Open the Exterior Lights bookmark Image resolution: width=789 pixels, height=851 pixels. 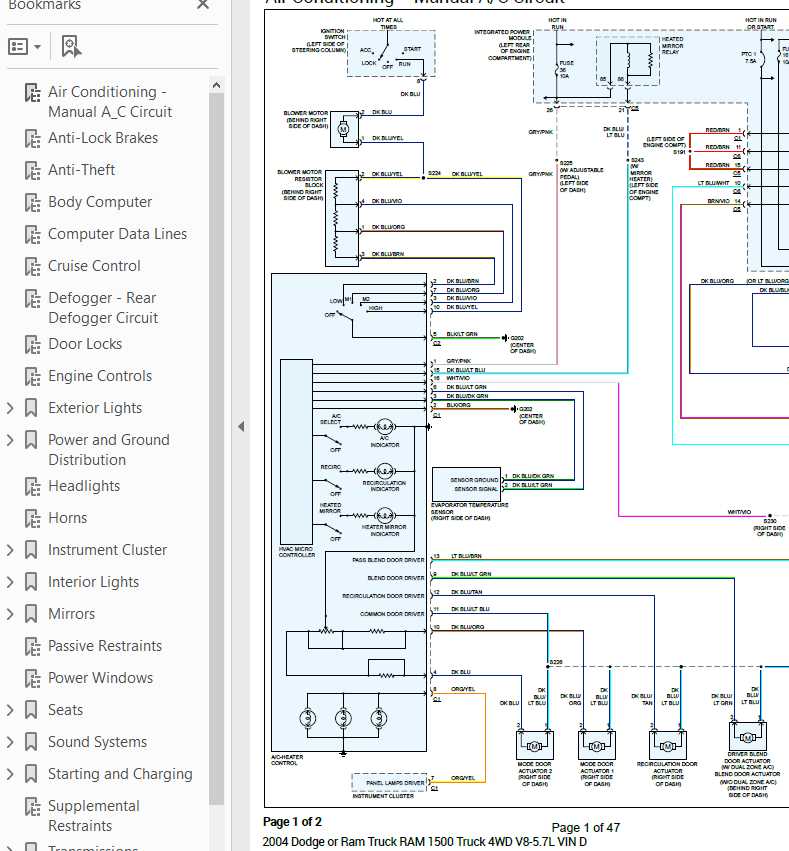95,408
